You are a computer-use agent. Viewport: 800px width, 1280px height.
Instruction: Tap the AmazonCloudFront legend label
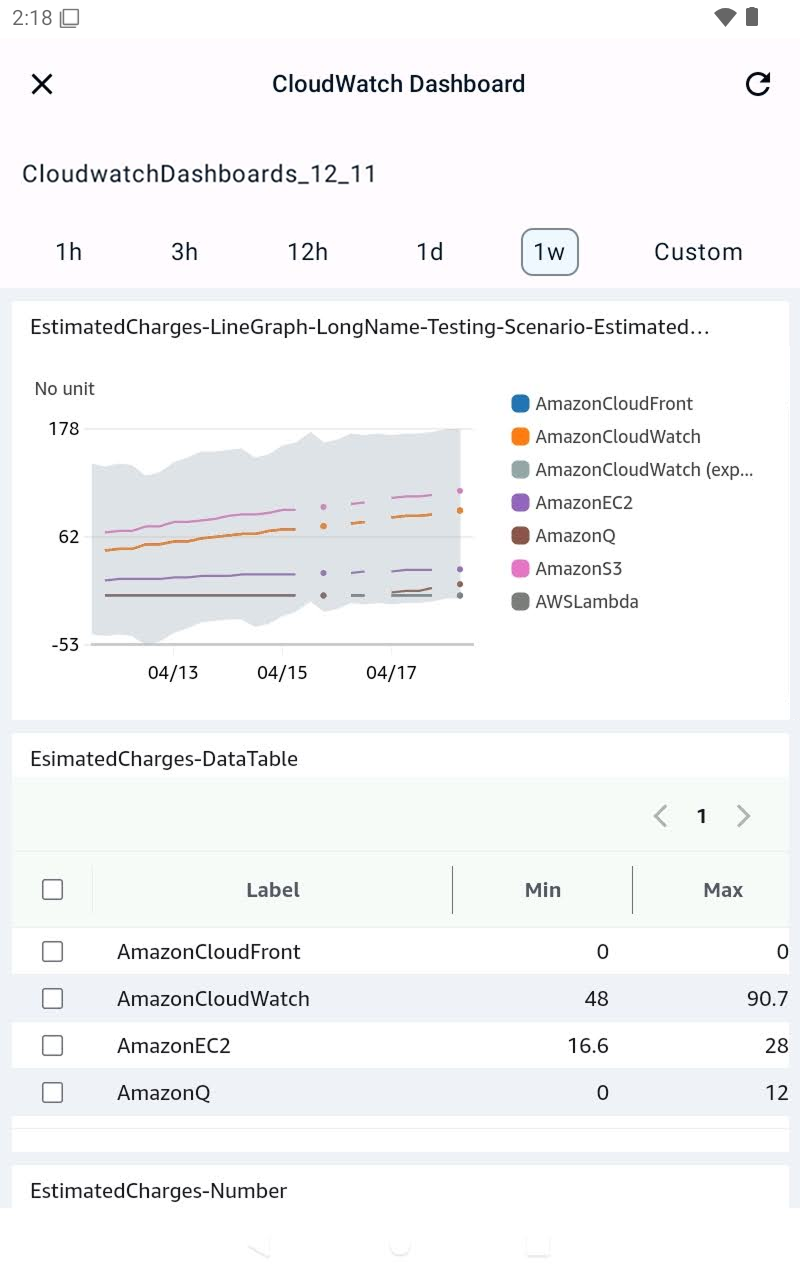[614, 404]
